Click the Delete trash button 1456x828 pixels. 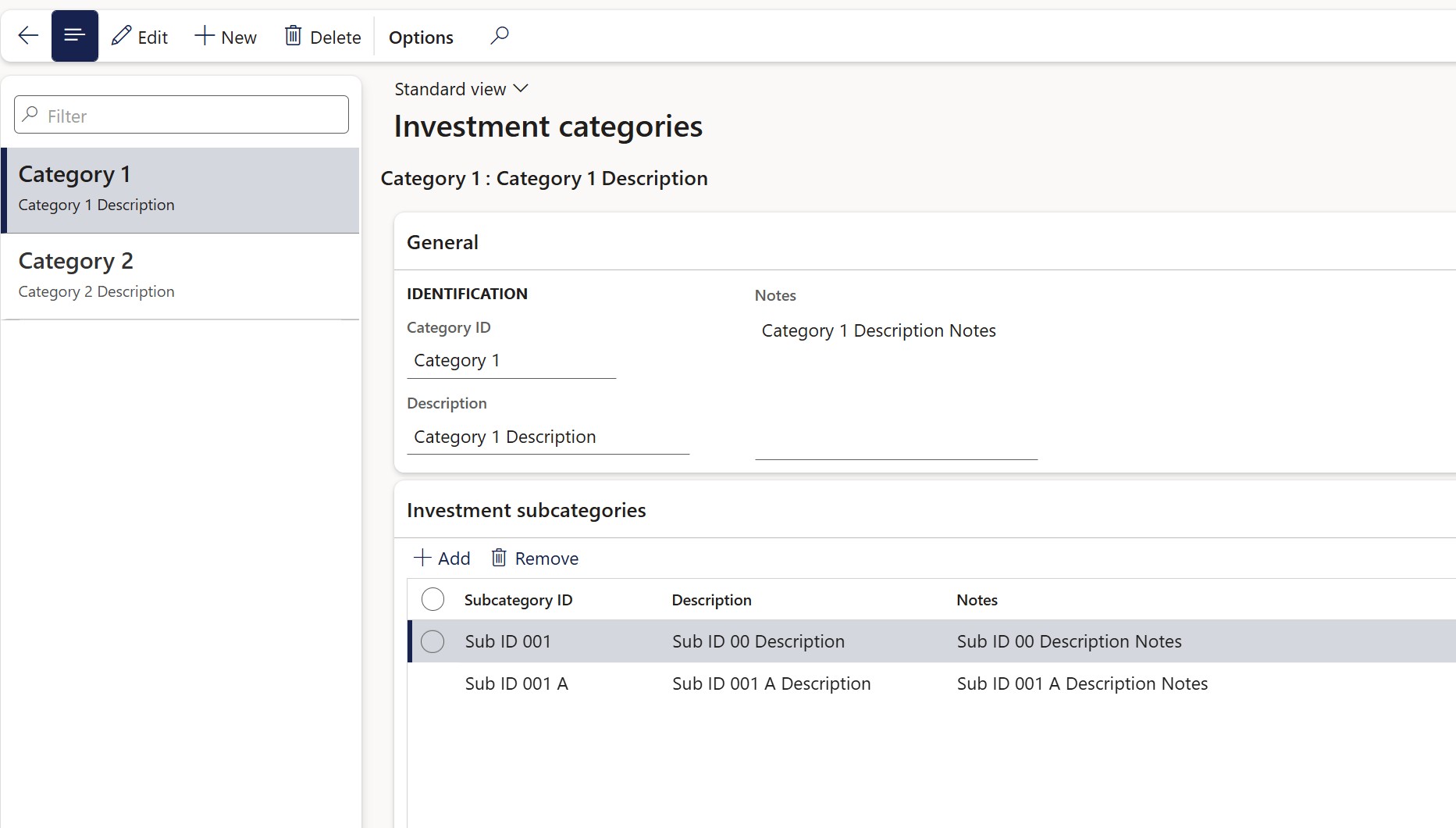pyautogui.click(x=322, y=37)
